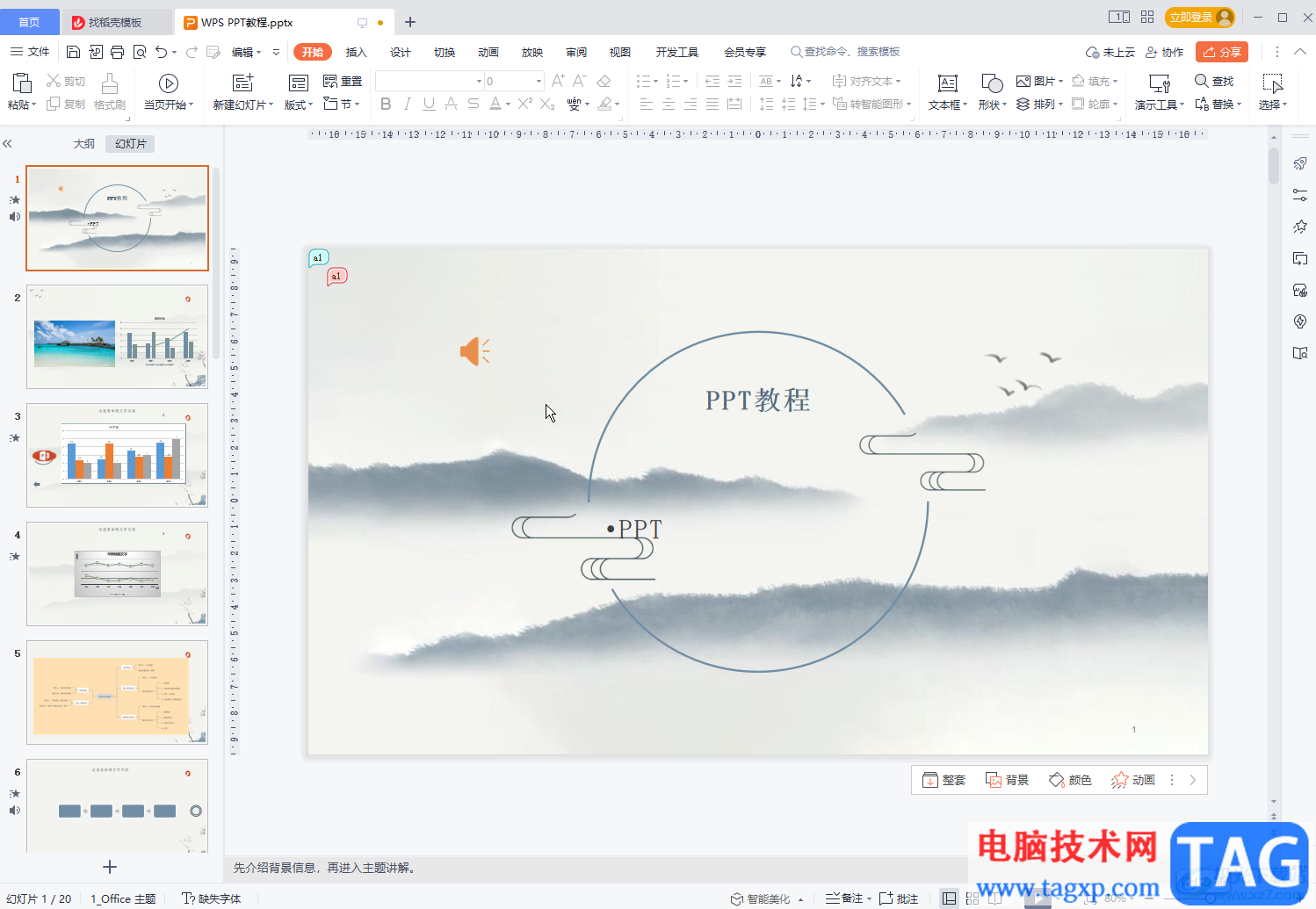The width and height of the screenshot is (1316, 909).
Task: Click the New Slide icon
Action: (242, 83)
